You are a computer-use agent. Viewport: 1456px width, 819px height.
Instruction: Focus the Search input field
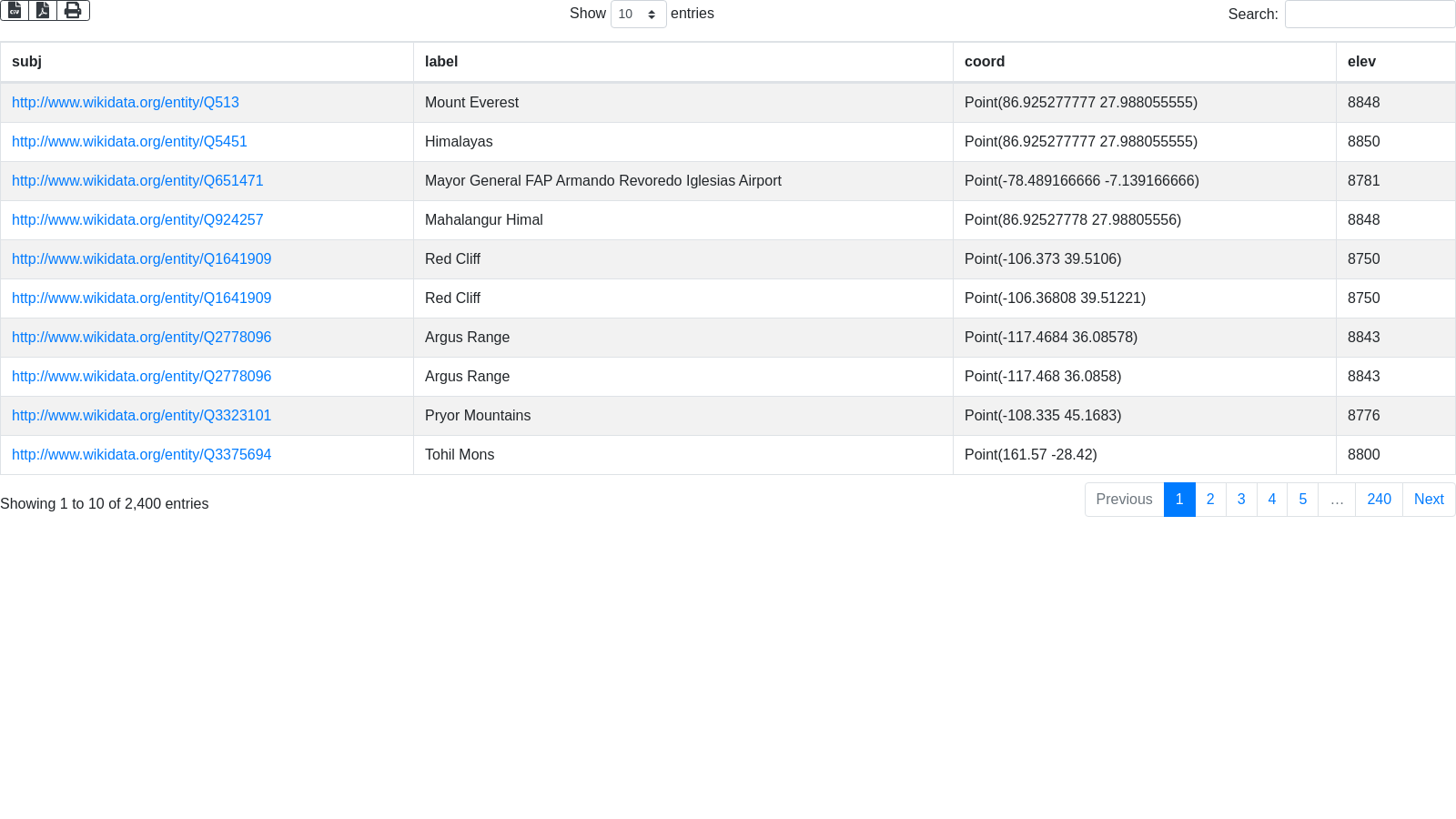coord(1369,15)
